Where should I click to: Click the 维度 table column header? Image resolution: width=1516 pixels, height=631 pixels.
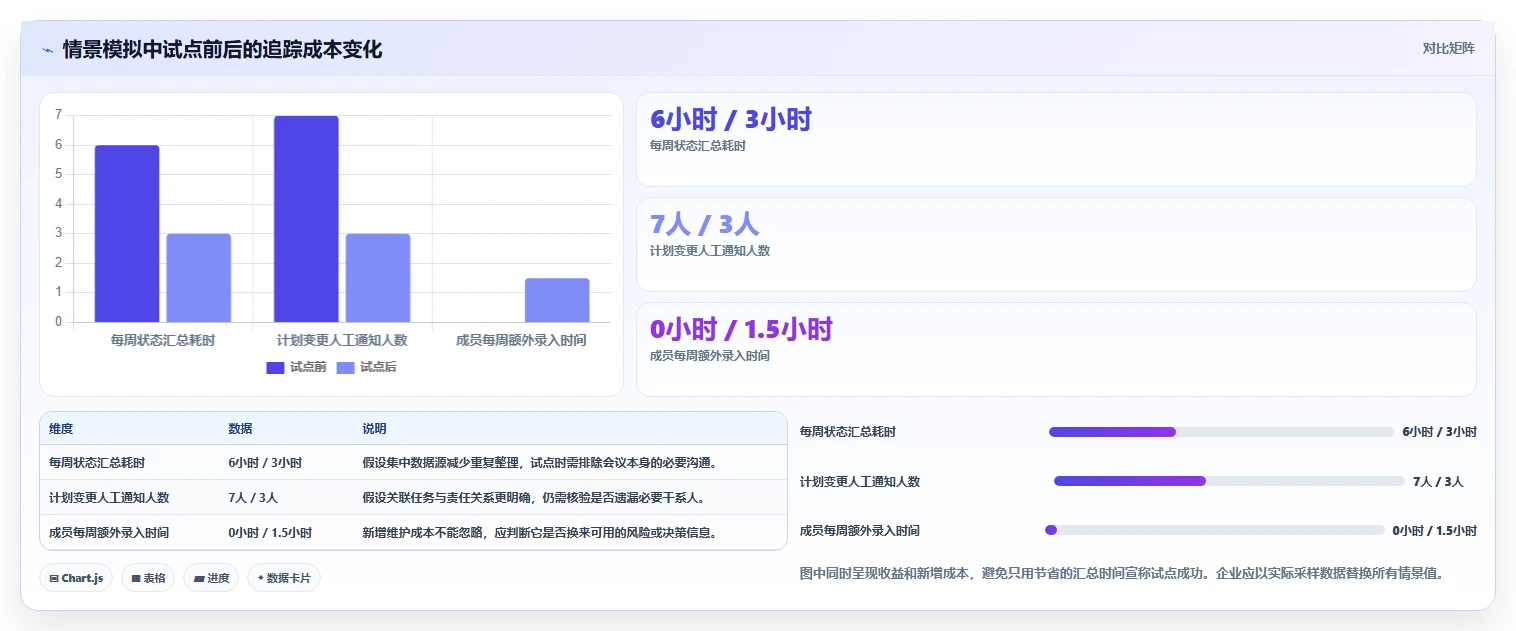pyautogui.click(x=61, y=429)
